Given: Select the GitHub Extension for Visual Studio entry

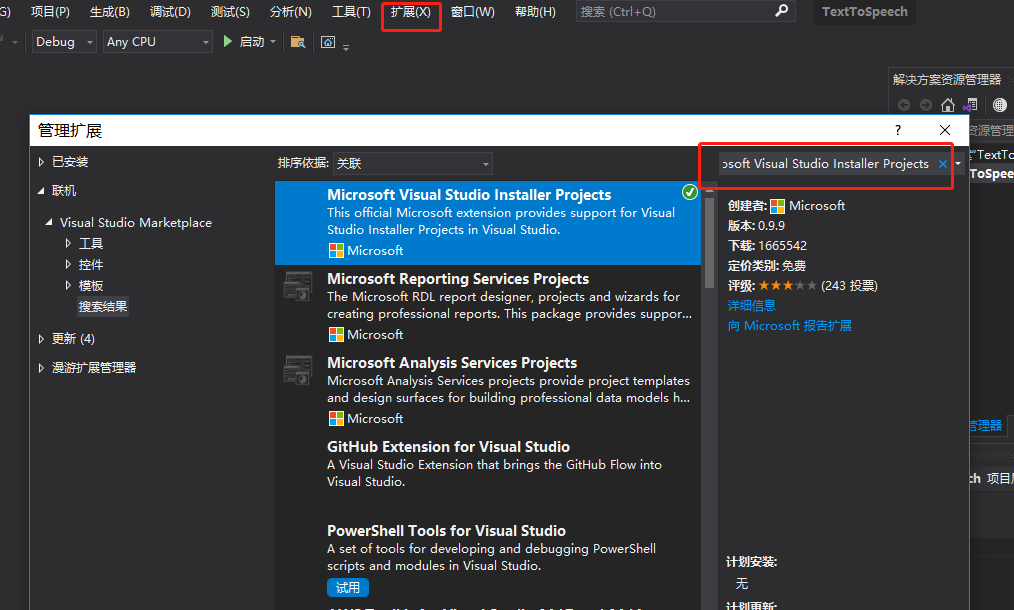Looking at the screenshot, I should pyautogui.click(x=488, y=475).
